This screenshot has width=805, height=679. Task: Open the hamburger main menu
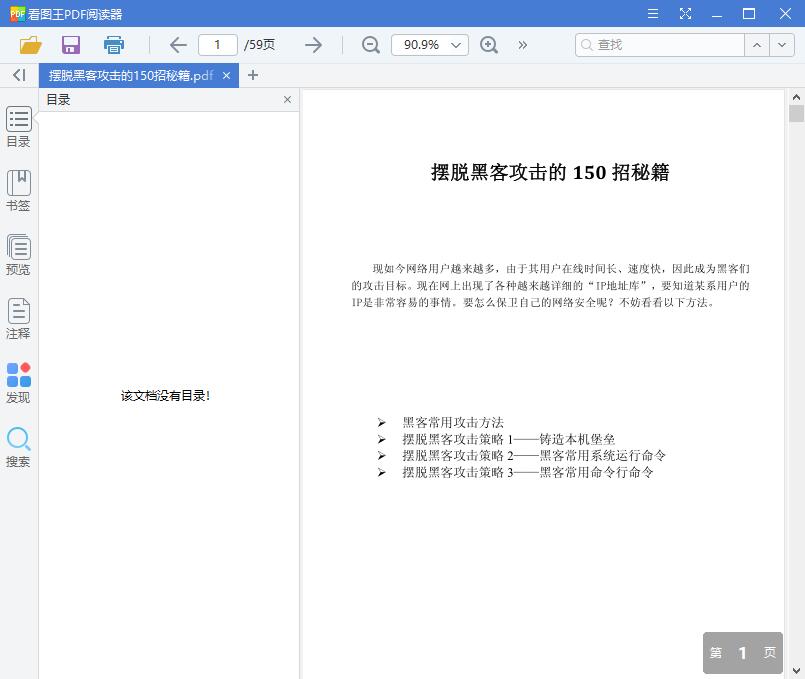pyautogui.click(x=652, y=14)
